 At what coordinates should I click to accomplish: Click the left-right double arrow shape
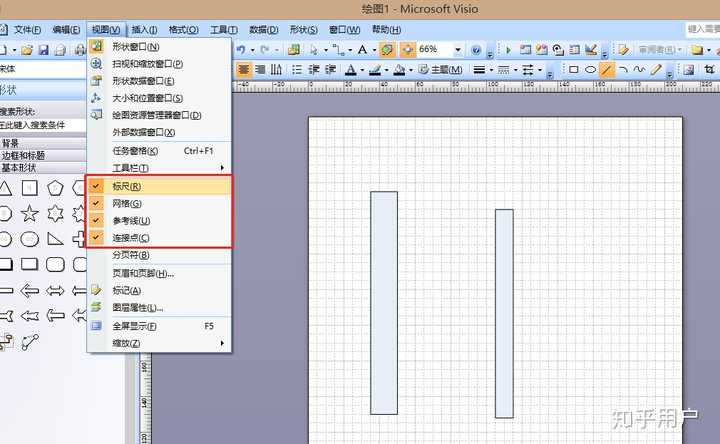[55, 290]
